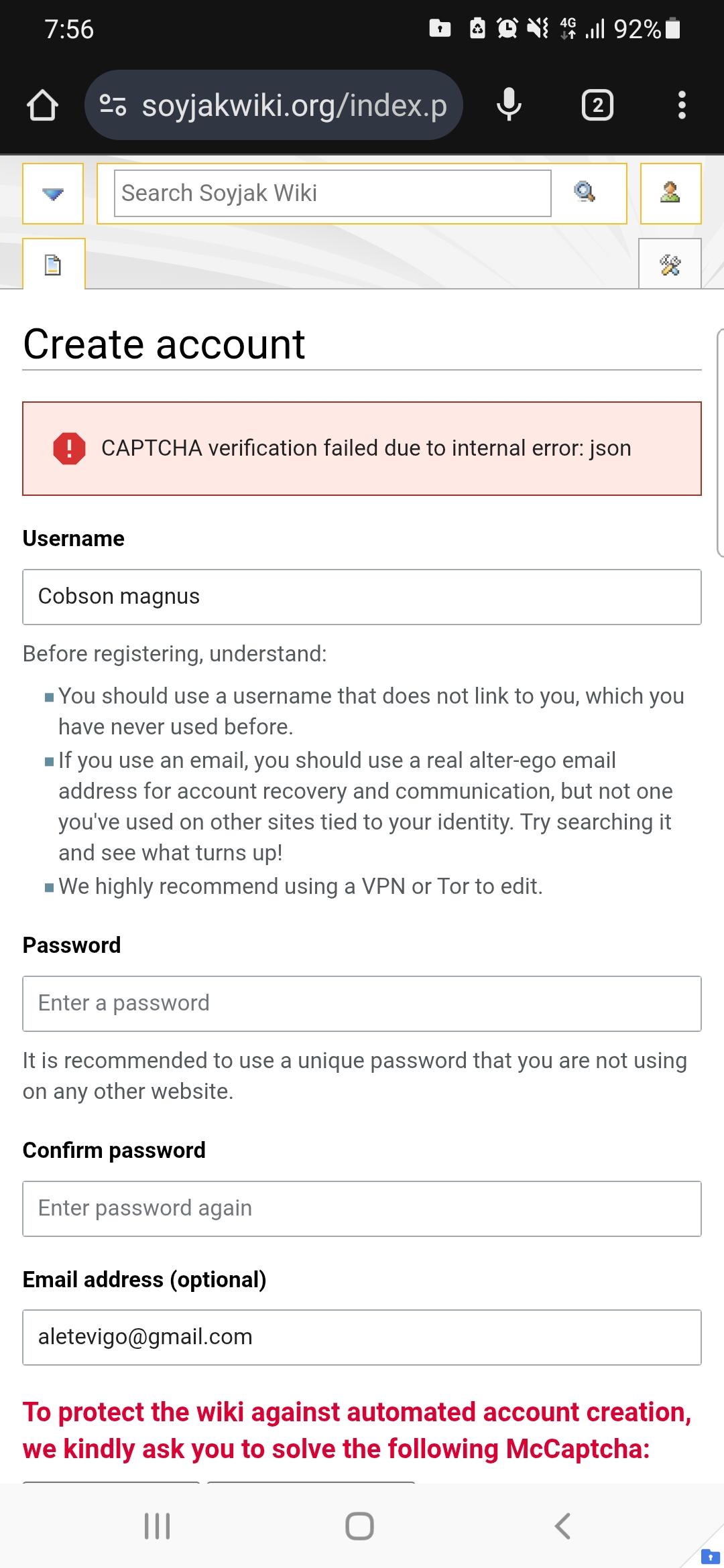Image resolution: width=724 pixels, height=1568 pixels.
Task: Tap the Android back navigation button
Action: point(562,1526)
